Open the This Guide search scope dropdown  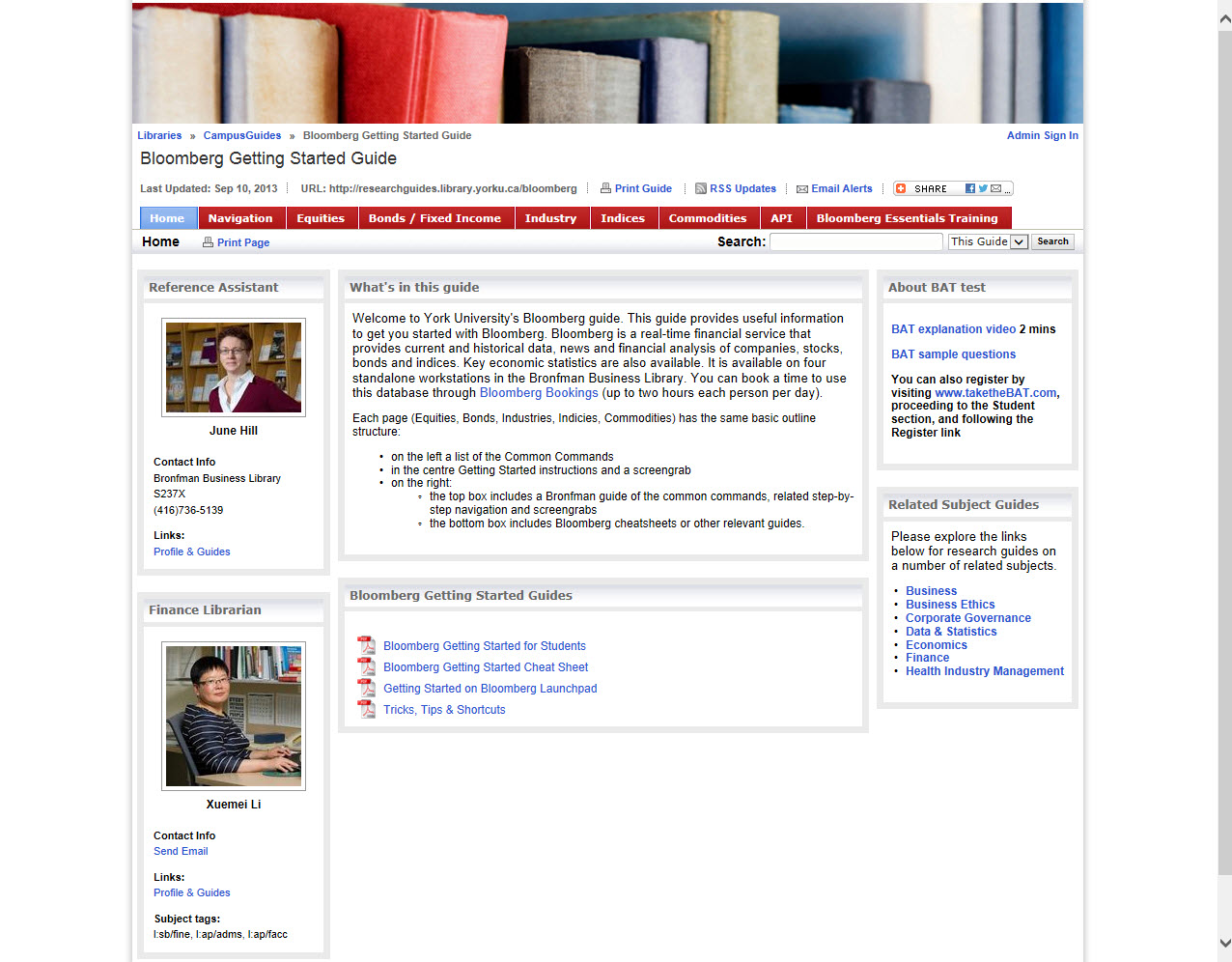pyautogui.click(x=988, y=241)
